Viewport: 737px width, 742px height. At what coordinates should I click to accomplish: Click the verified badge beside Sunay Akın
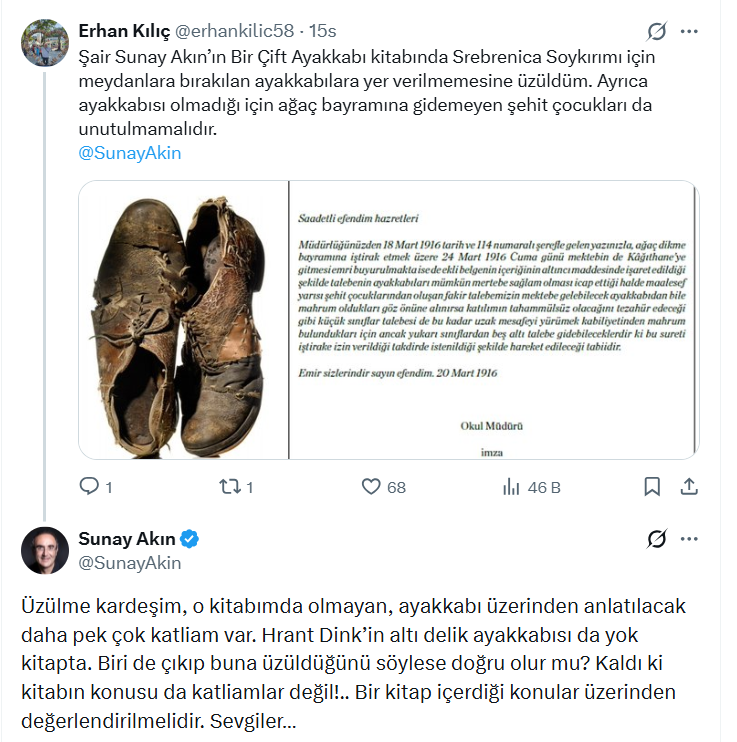click(x=189, y=539)
